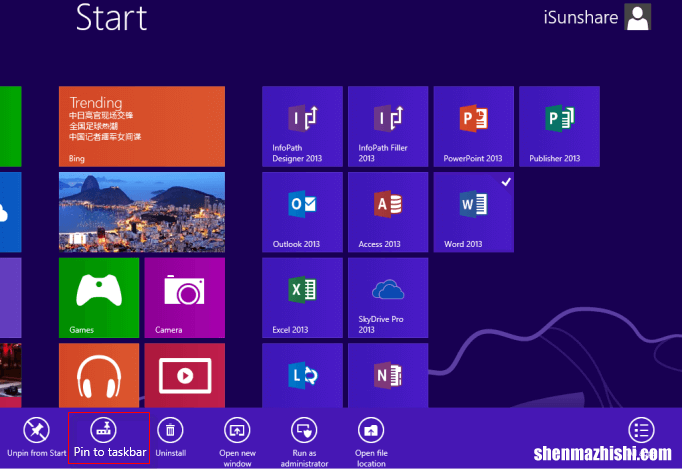Click Pin to taskbar in app bar
The image size is (682, 469).
pos(109,438)
